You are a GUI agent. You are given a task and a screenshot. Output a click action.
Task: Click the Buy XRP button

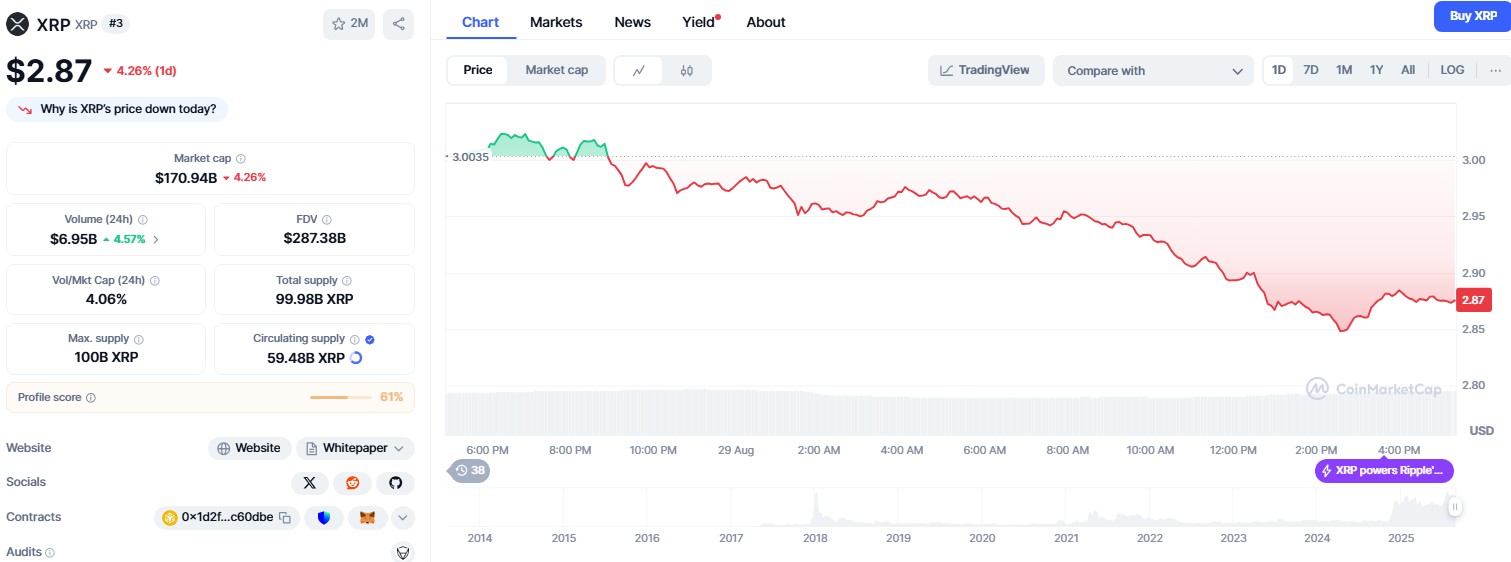click(1472, 16)
